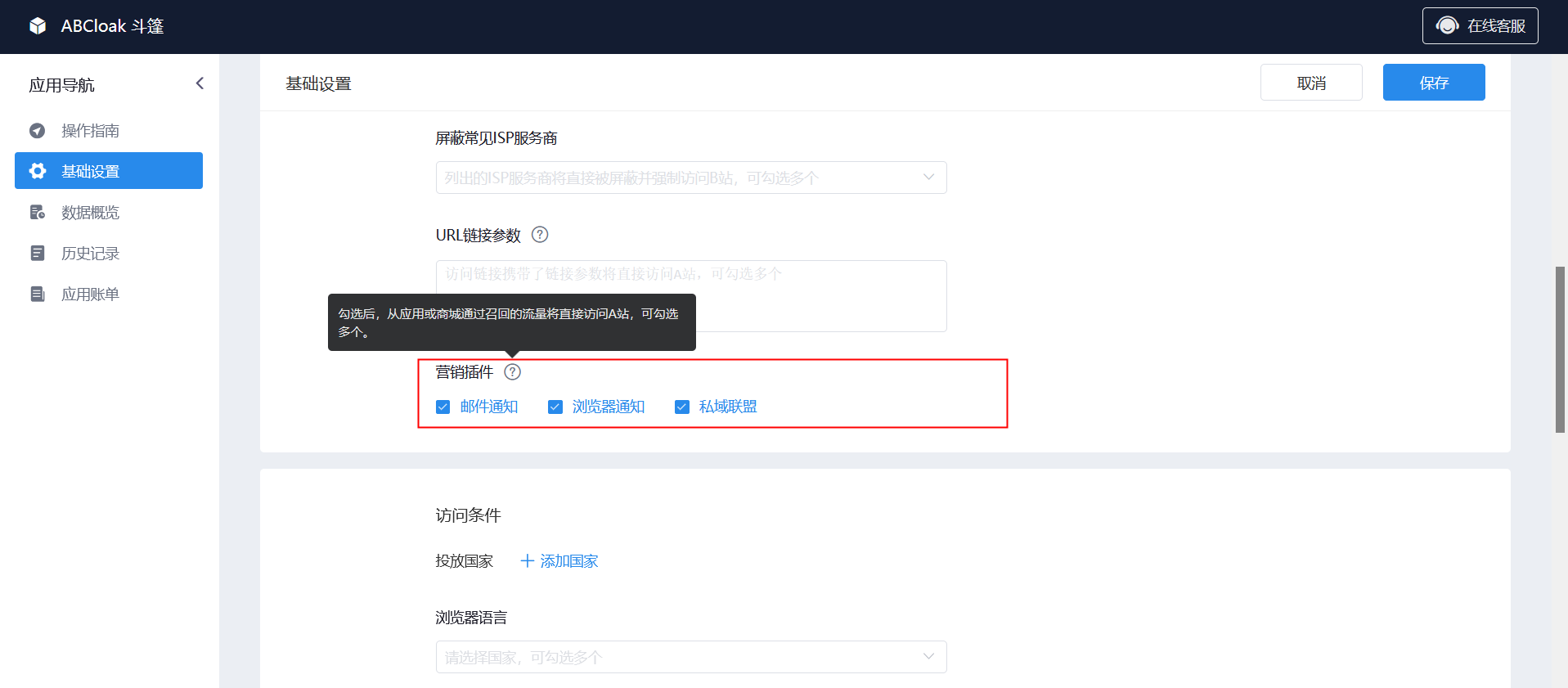The width and height of the screenshot is (1568, 688).
Task: Click the plus icon before 添加国家
Action: (528, 561)
